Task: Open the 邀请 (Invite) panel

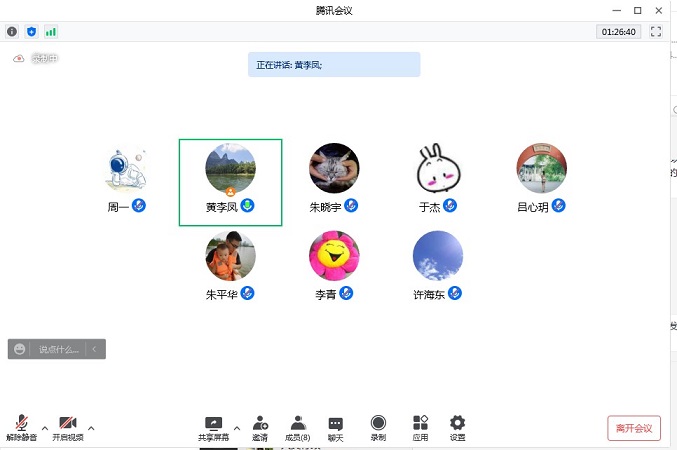Action: click(x=260, y=428)
